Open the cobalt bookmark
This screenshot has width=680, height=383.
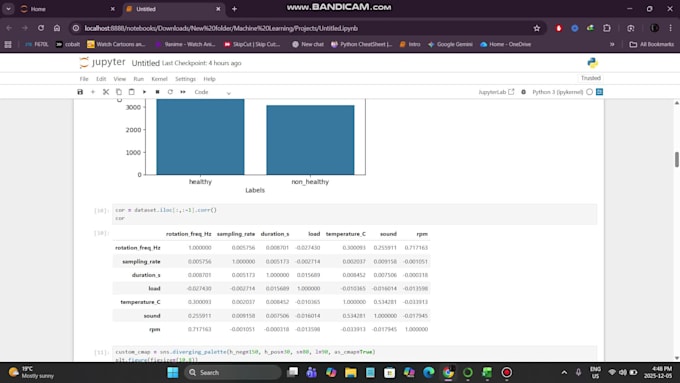(68, 44)
